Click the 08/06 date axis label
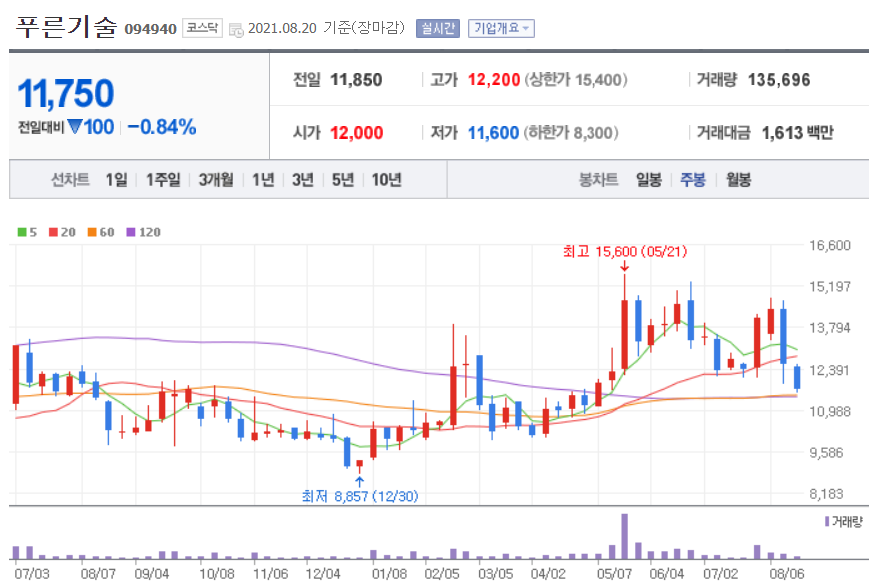 click(786, 573)
